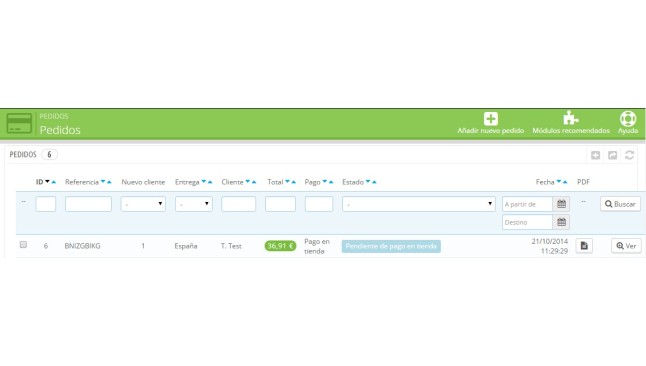Focus the Total filter input
Screen dimensions: 646x366
point(281,204)
